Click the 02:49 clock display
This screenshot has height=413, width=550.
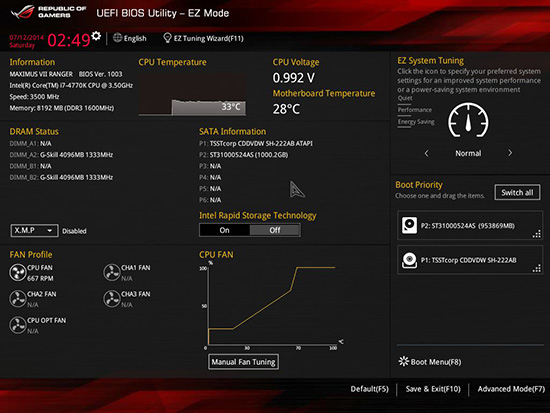point(69,40)
